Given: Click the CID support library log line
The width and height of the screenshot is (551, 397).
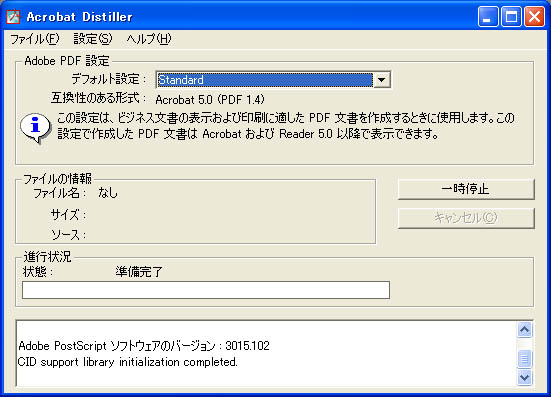Looking at the screenshot, I should 128,362.
